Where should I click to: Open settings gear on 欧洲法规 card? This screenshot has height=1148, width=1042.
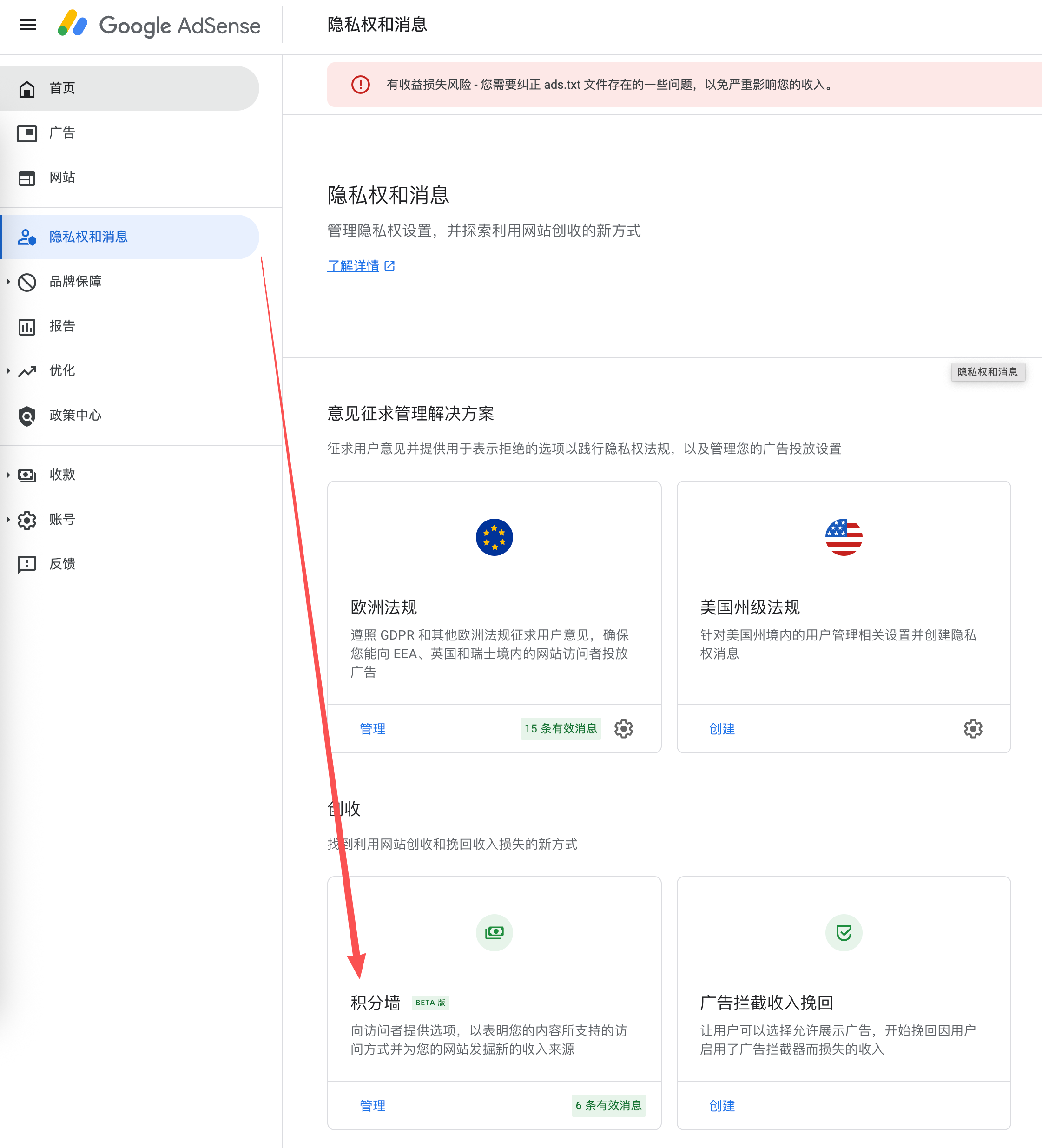624,728
